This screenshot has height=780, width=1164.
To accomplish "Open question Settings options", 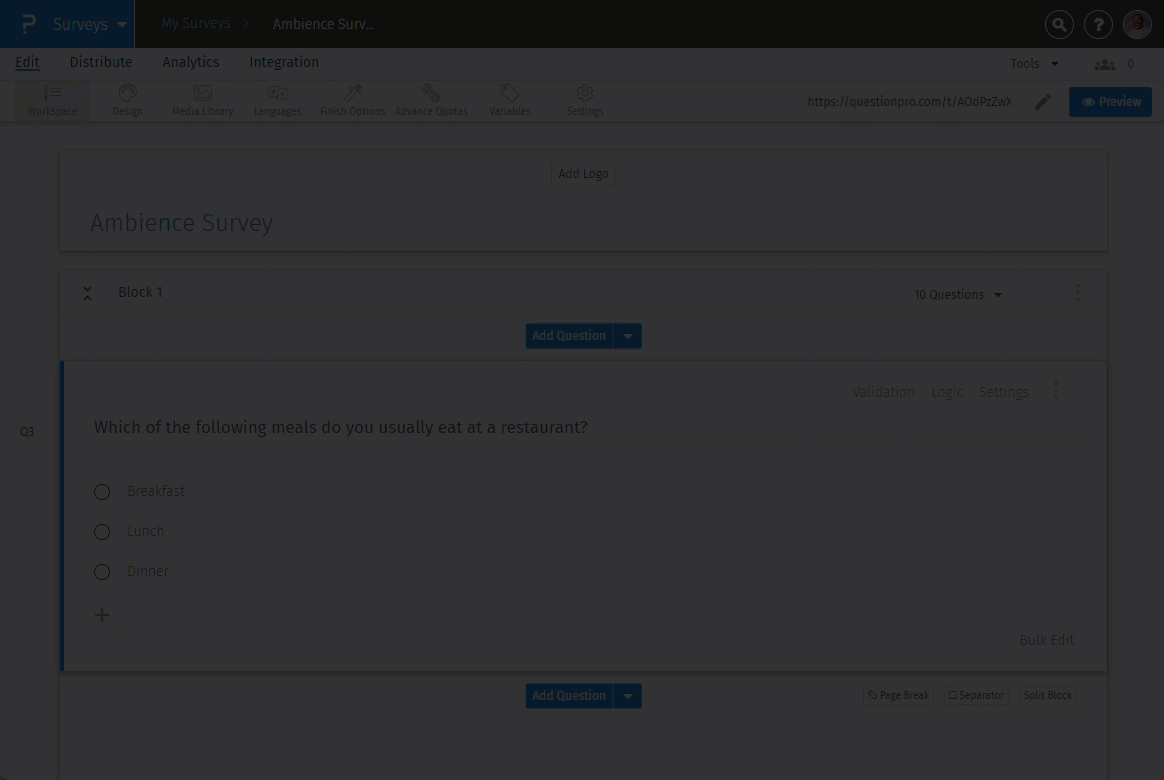I will pos(1004,392).
